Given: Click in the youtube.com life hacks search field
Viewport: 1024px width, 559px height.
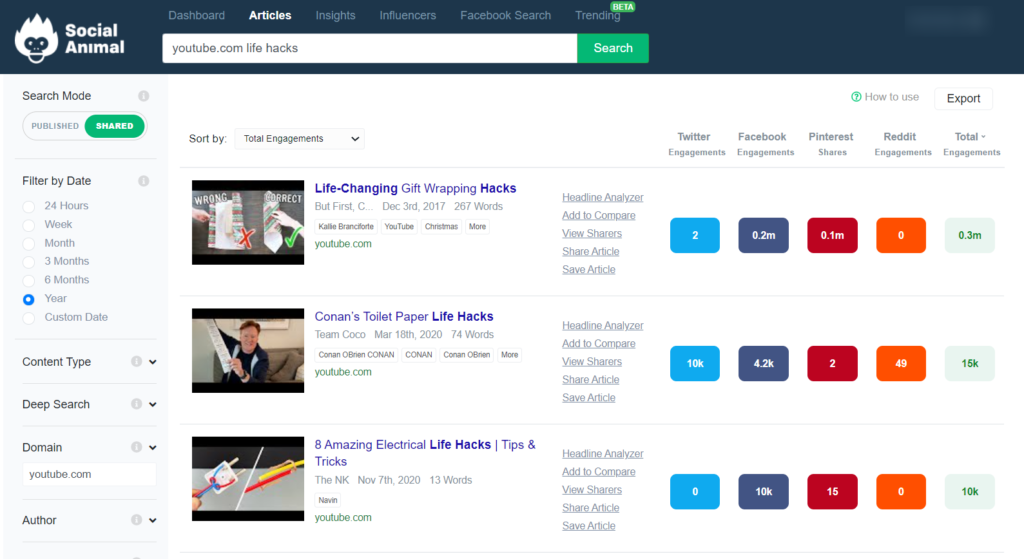Looking at the screenshot, I should (370, 48).
